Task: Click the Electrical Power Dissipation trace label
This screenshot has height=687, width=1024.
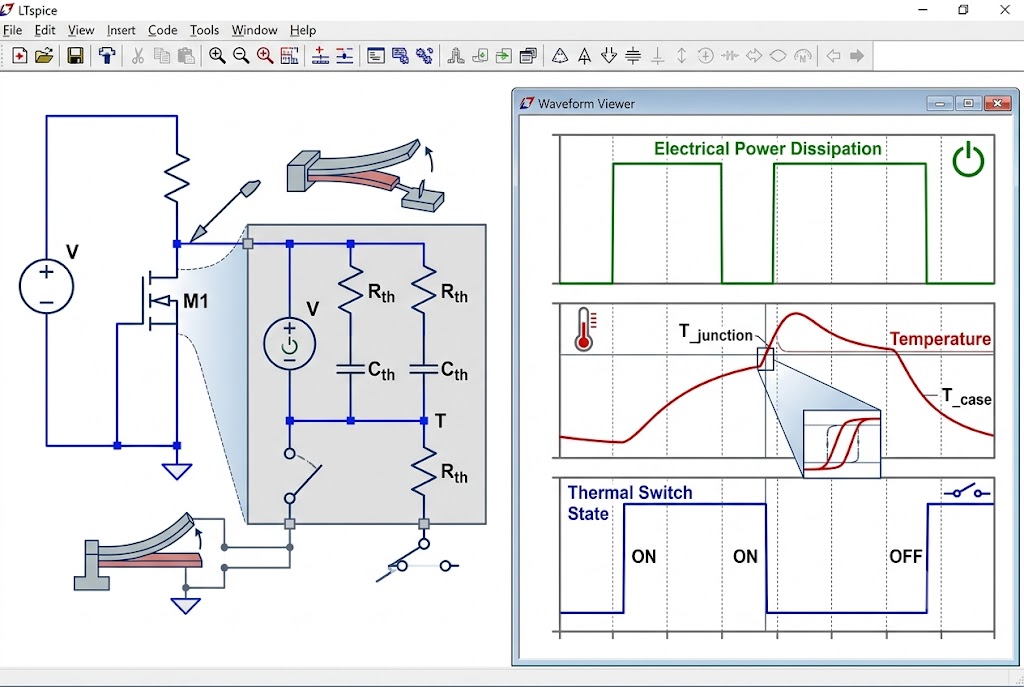Action: 767,149
